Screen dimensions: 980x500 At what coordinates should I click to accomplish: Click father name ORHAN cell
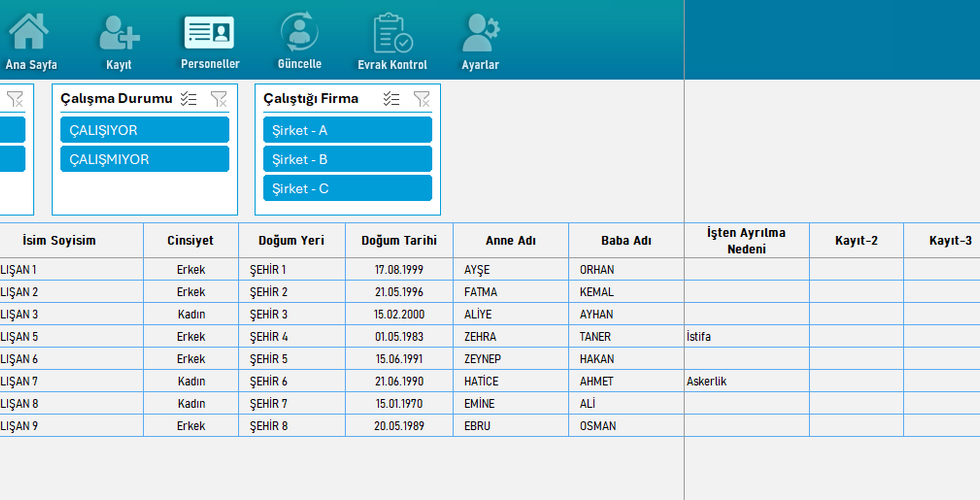coord(626,269)
